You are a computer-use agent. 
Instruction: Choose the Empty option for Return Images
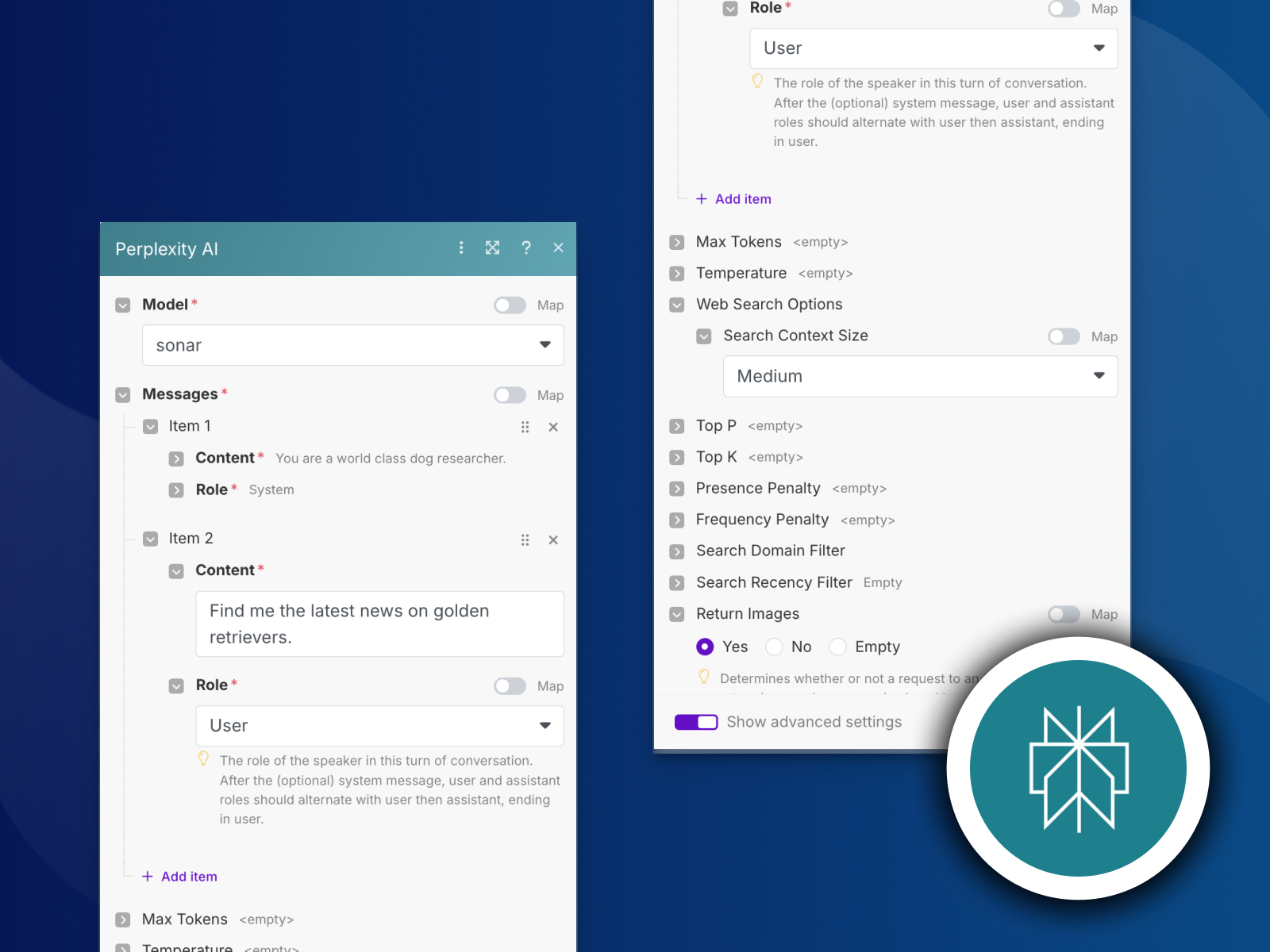[x=837, y=647]
